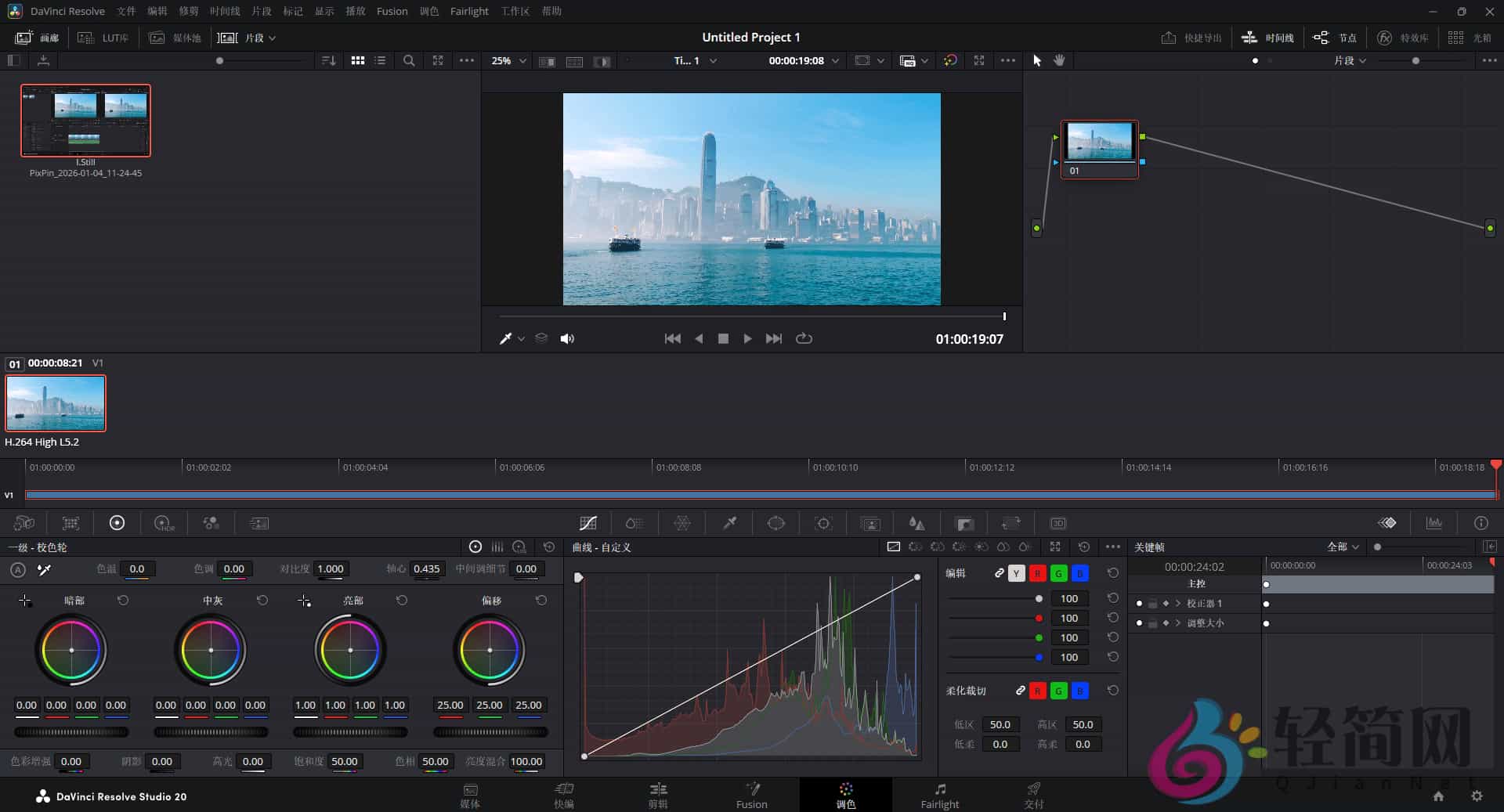This screenshot has height=812, width=1504.
Task: Open the 25% zoom level dropdown
Action: 508,60
